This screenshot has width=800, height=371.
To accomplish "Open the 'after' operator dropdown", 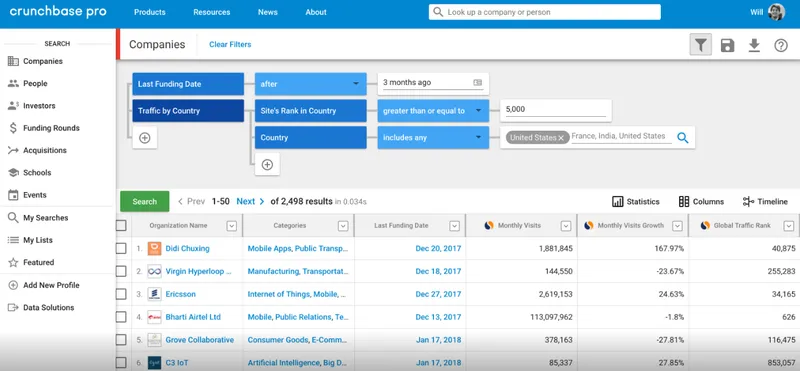I will (x=311, y=84).
